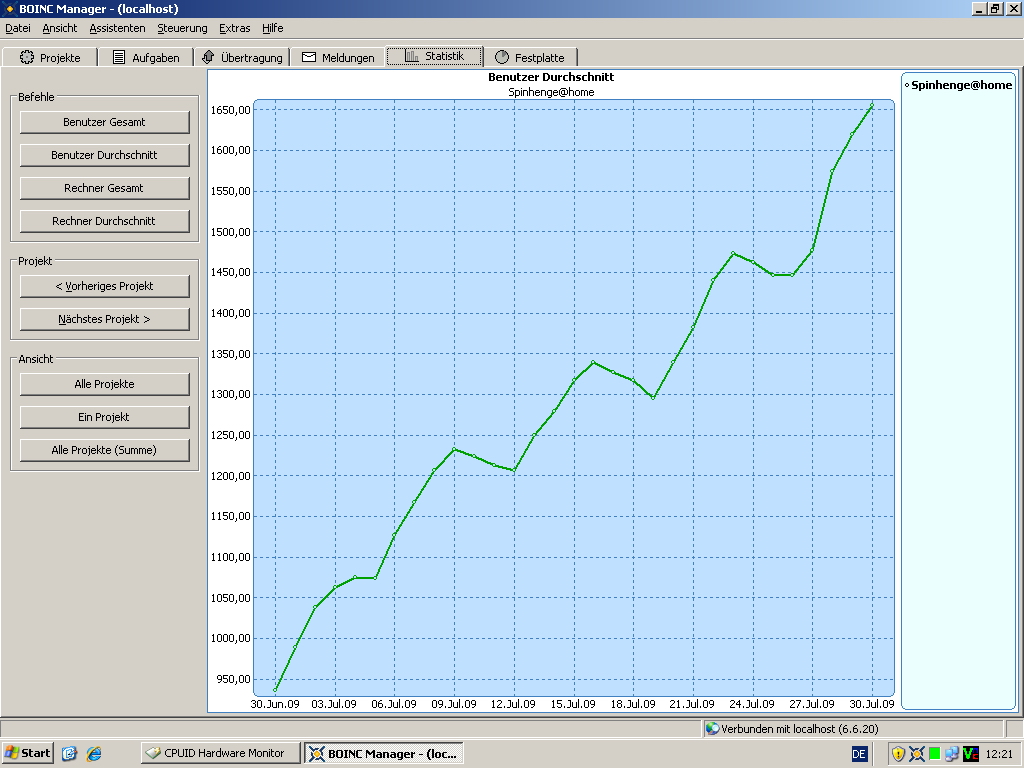This screenshot has width=1024, height=768.
Task: Select the Statistik tab
Action: coord(434,56)
